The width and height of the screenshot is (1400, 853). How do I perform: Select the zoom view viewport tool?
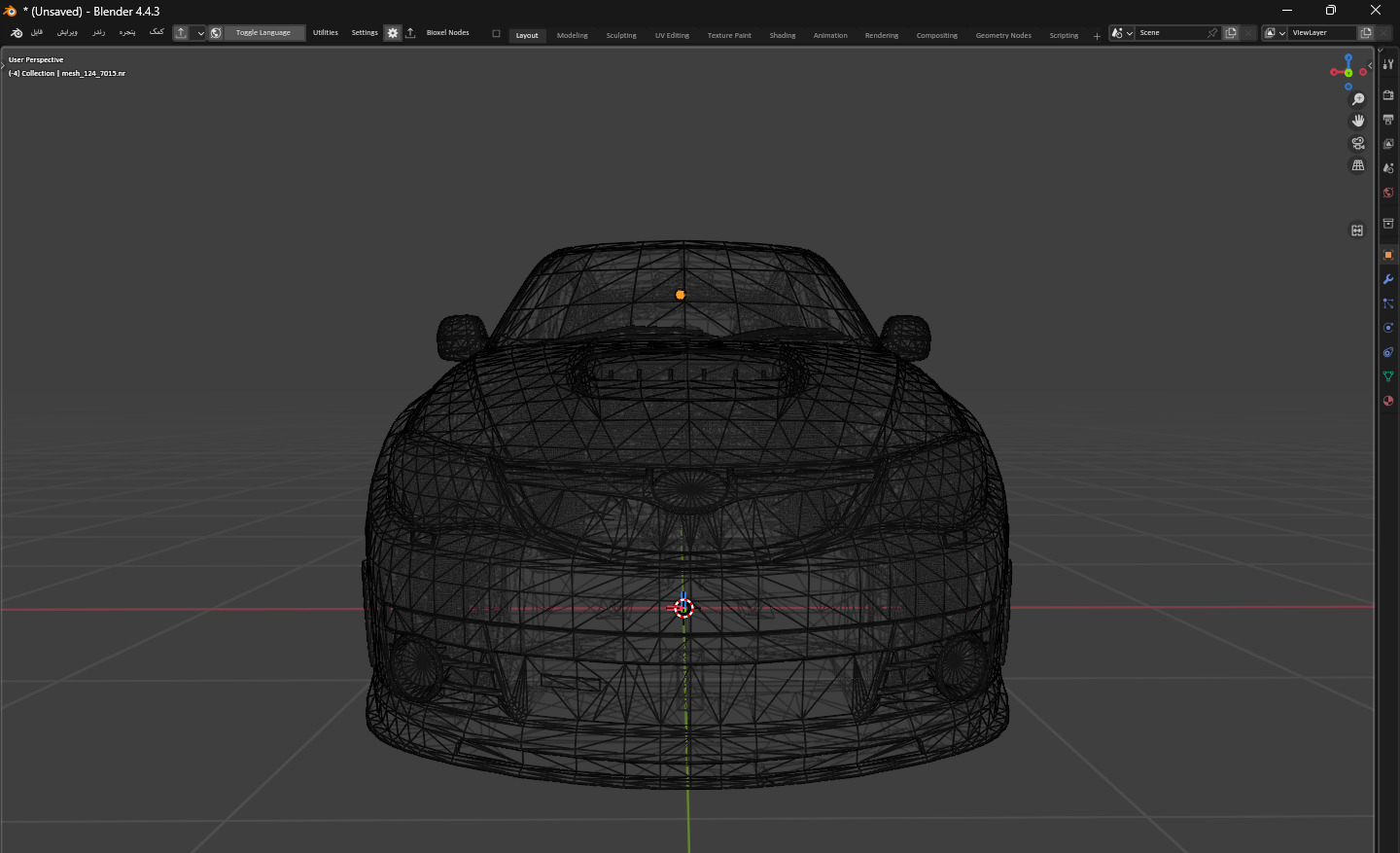[x=1358, y=99]
